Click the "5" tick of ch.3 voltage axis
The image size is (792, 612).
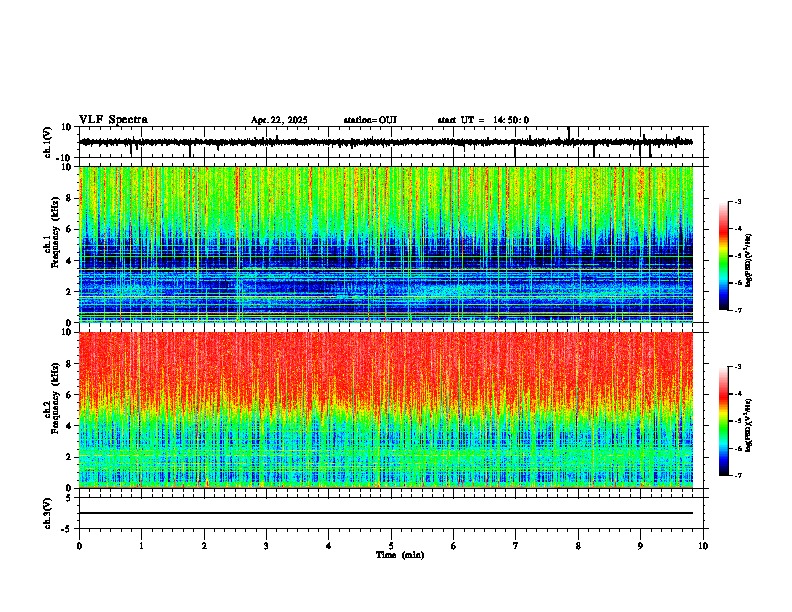pyautogui.click(x=70, y=497)
